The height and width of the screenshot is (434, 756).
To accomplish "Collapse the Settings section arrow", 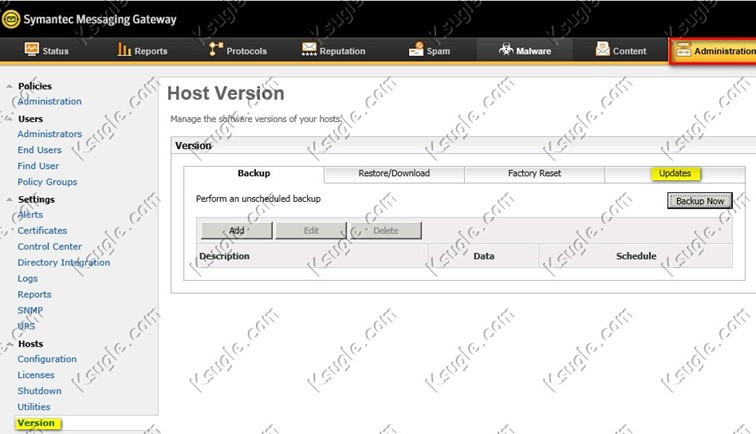I will pyautogui.click(x=9, y=199).
